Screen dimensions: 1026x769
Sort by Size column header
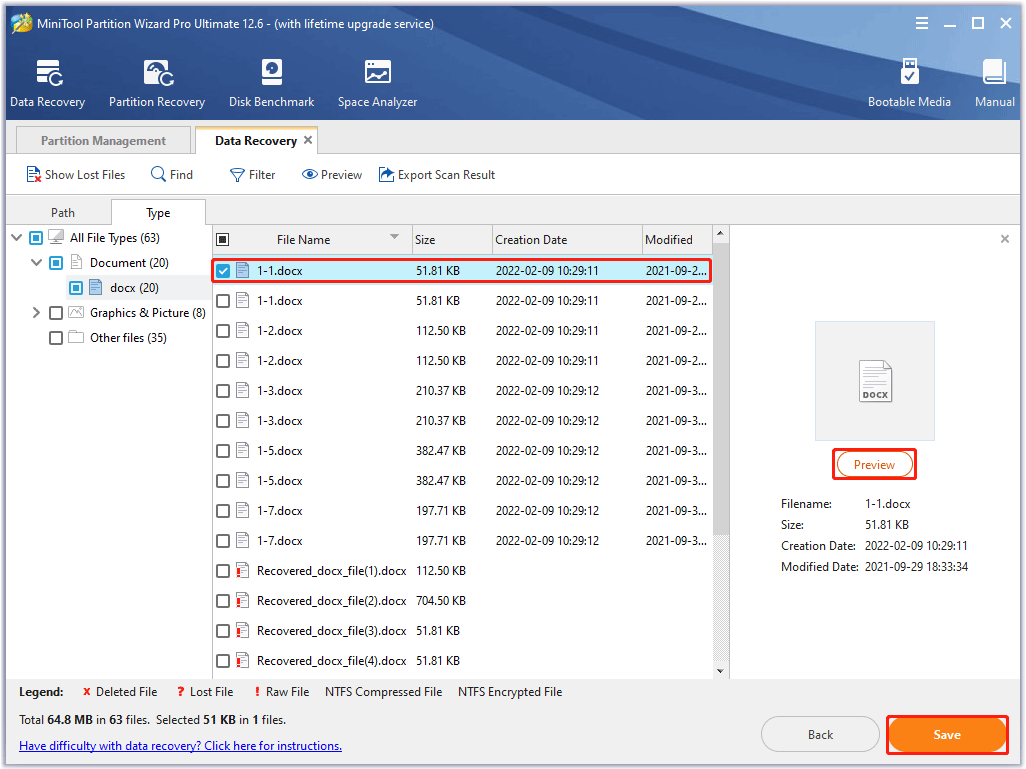click(451, 240)
